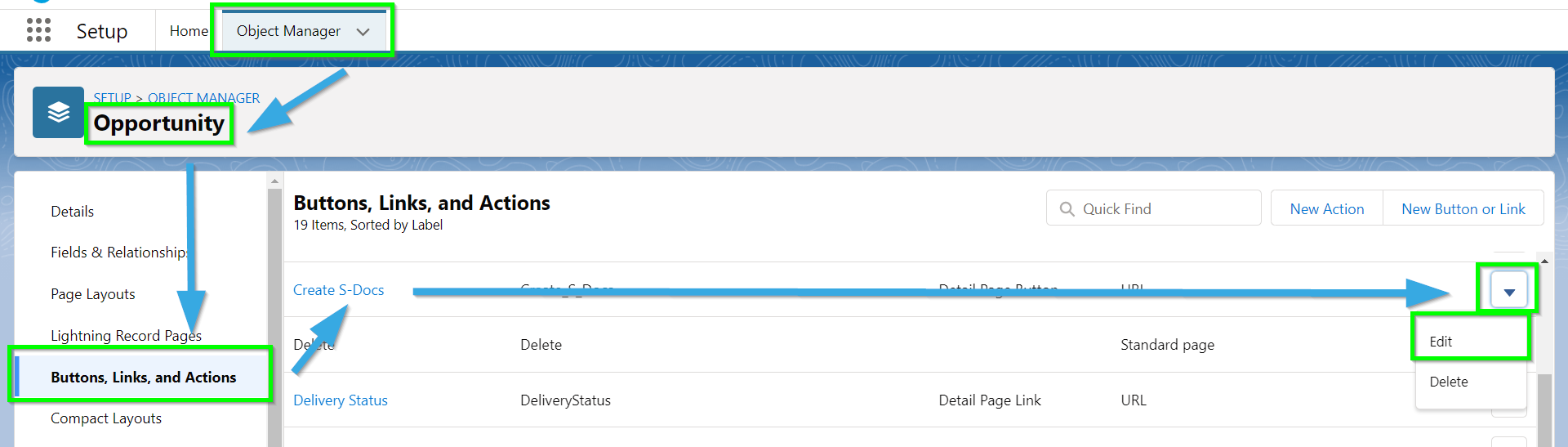The height and width of the screenshot is (447, 1568).
Task: Click the Quick Find magnifier icon
Action: click(1067, 209)
